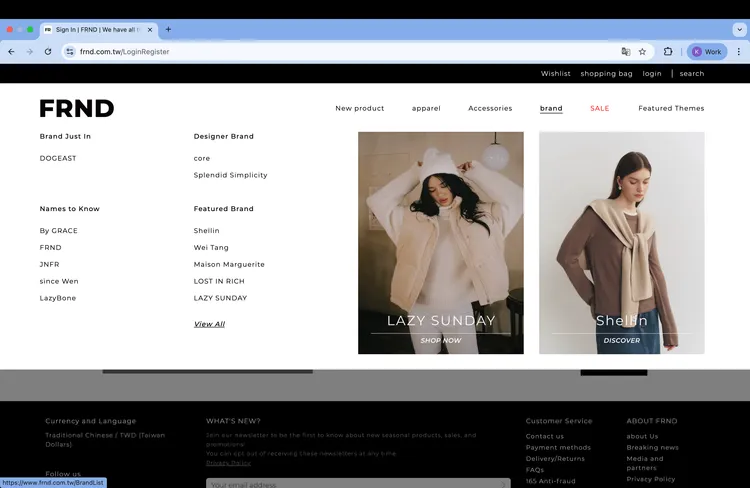Expand the tab search dropdown arrow
Screen dimensions: 750x488
739,29
